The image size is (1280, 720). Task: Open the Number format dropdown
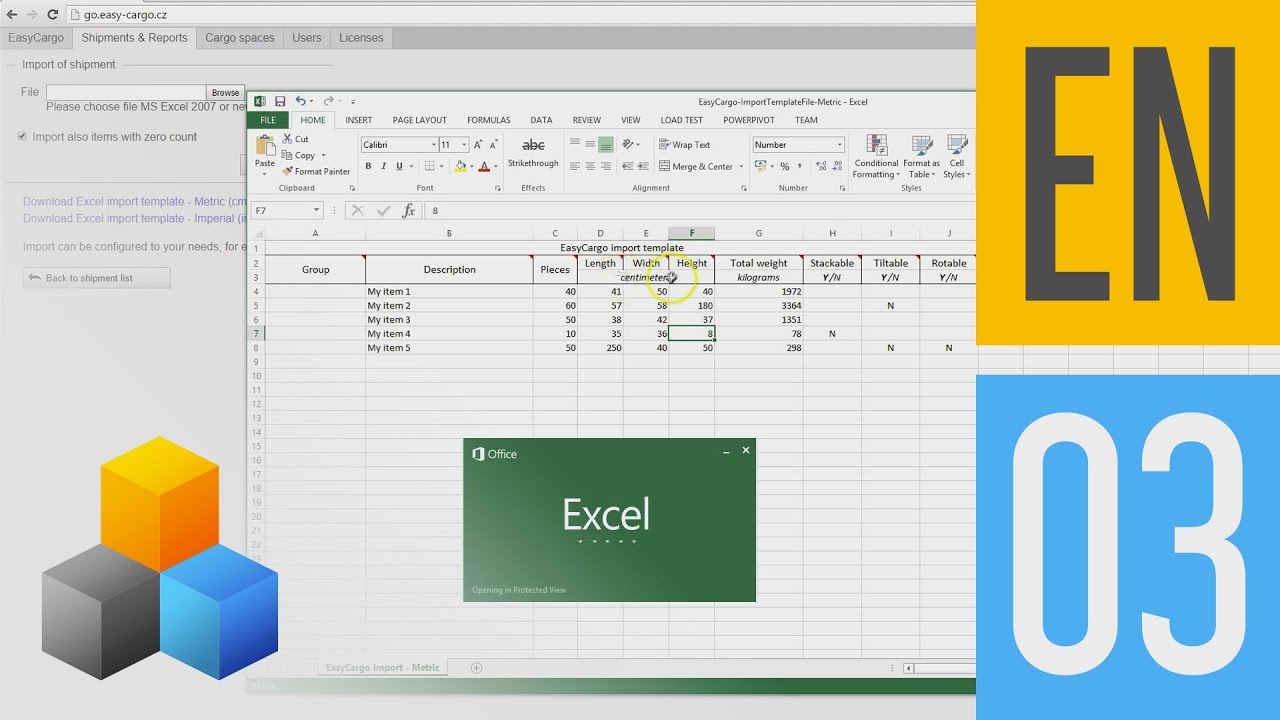839,145
